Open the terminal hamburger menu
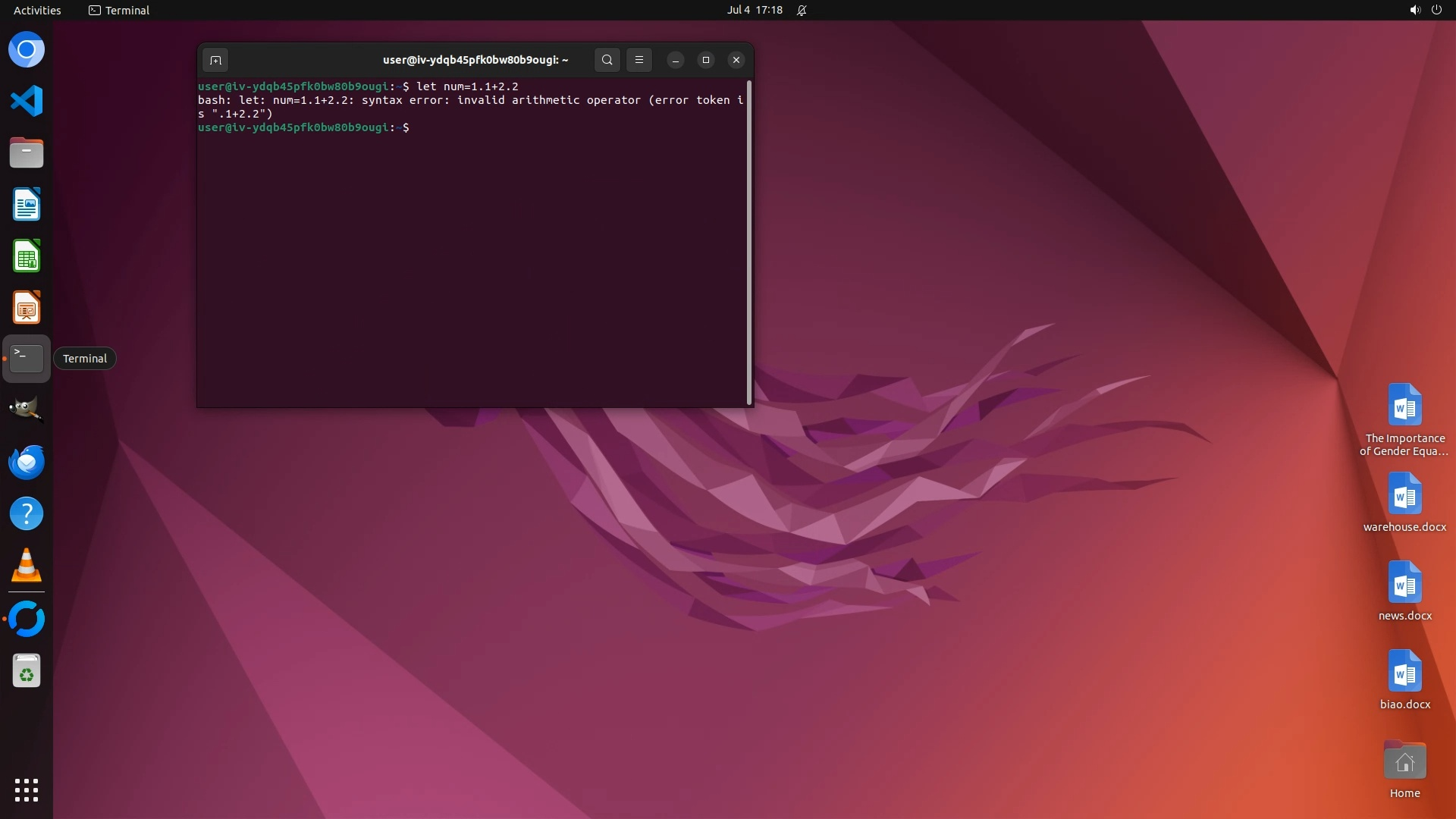The image size is (1456, 819). 639,60
